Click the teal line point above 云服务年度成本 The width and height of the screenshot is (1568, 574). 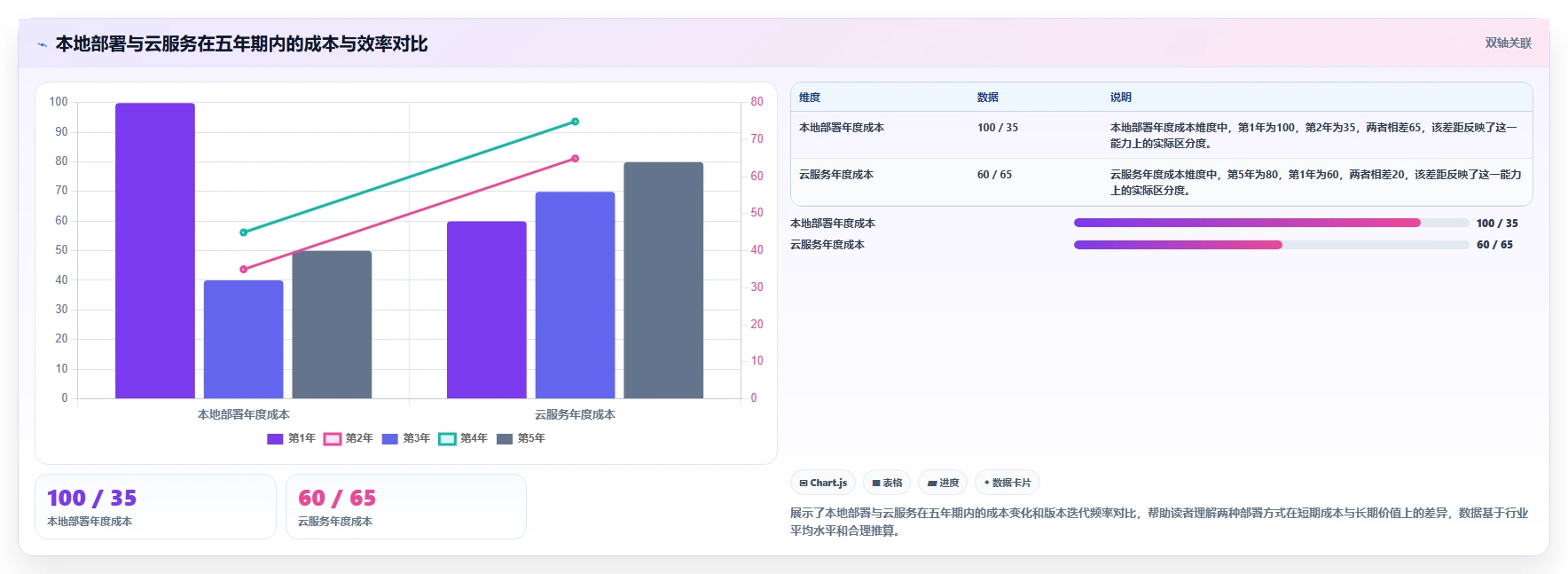tap(575, 122)
